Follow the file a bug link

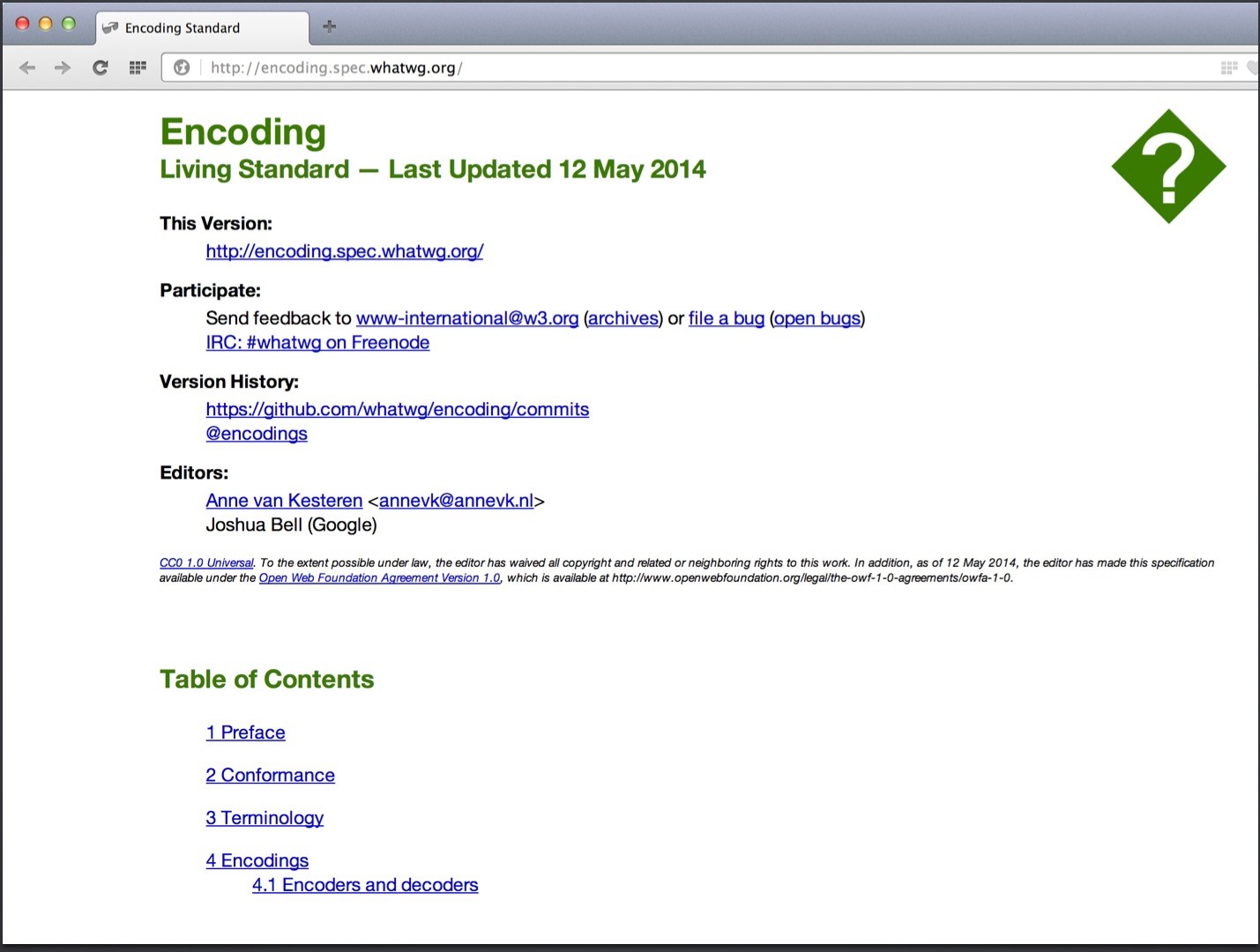coord(727,318)
